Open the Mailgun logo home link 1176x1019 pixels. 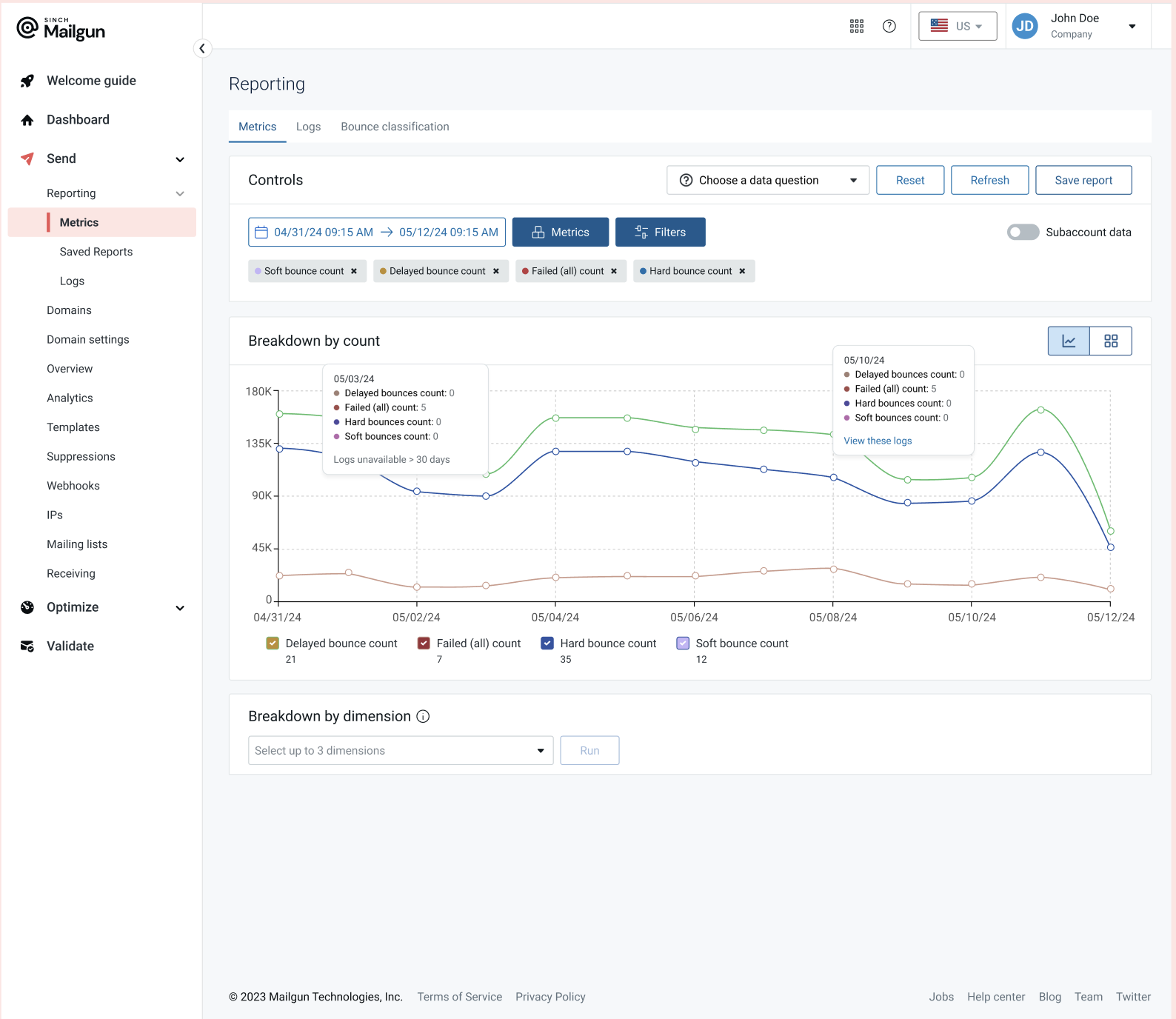[x=61, y=29]
